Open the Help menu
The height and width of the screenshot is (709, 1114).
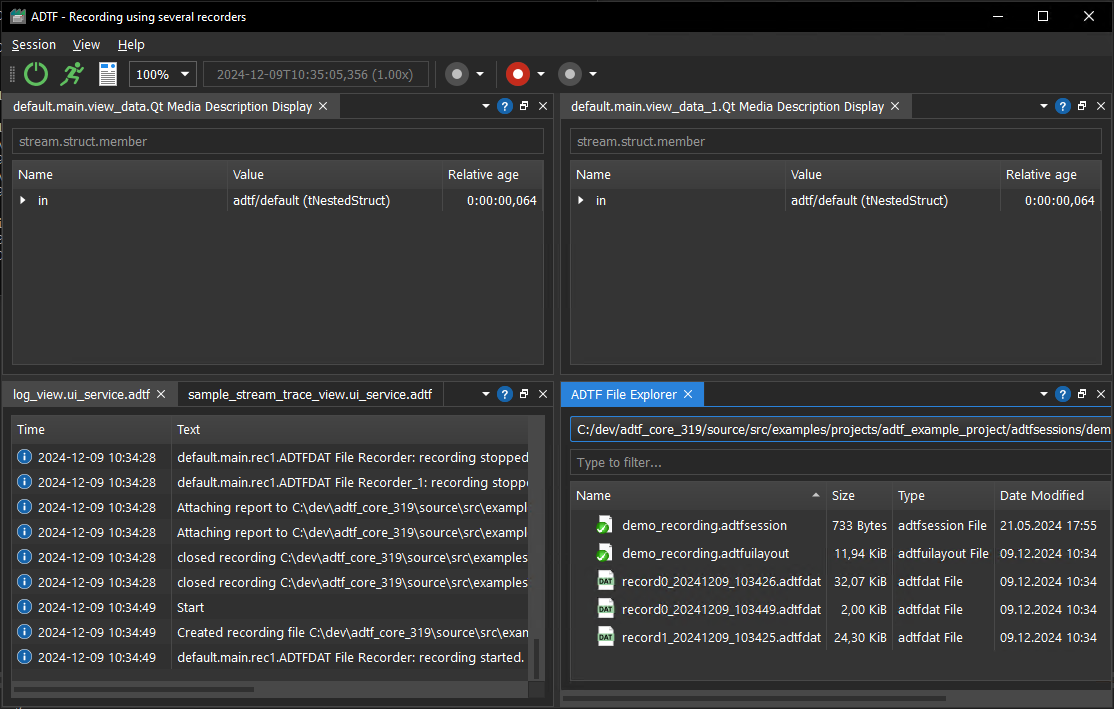(131, 45)
